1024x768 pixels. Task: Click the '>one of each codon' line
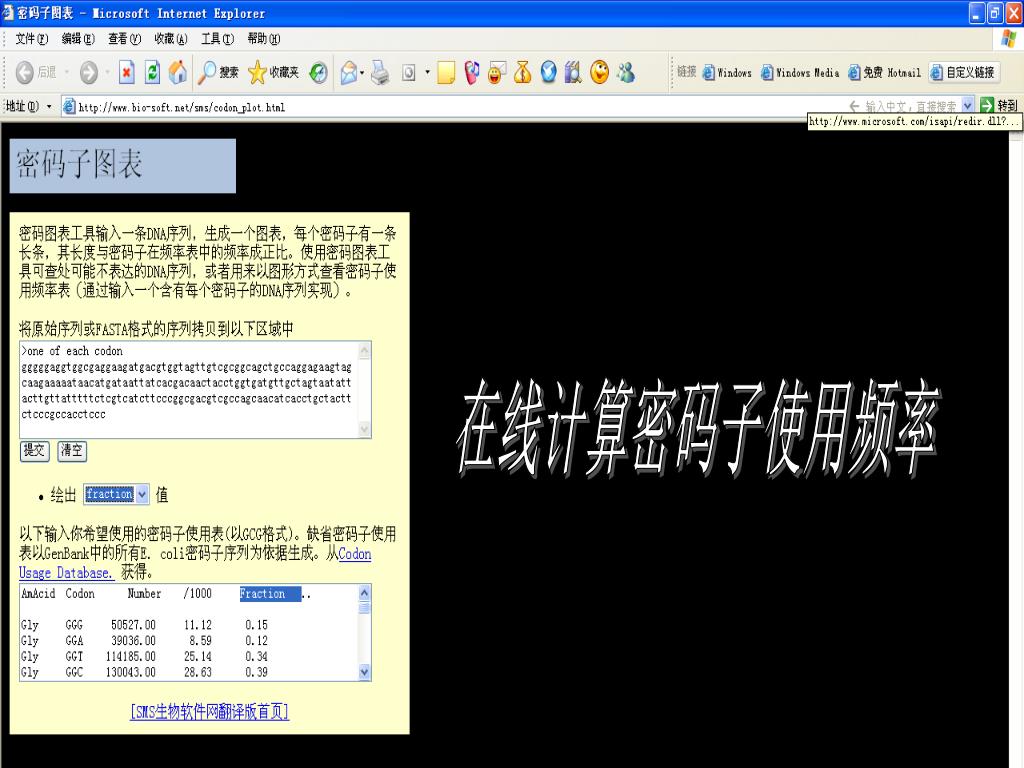72,351
